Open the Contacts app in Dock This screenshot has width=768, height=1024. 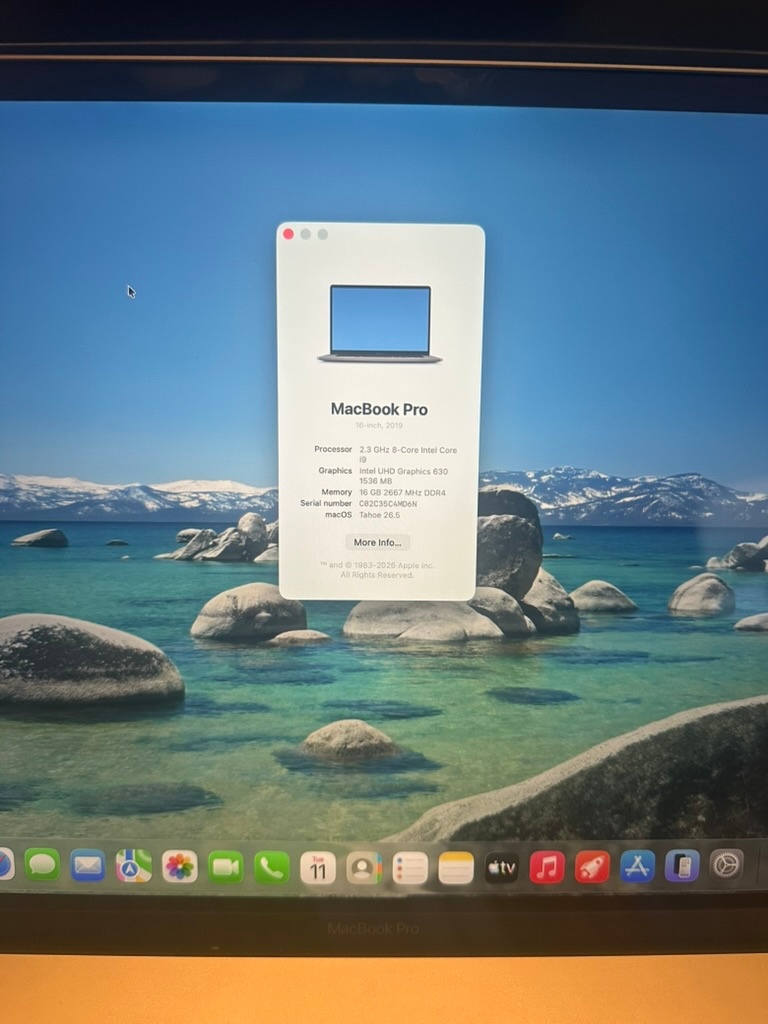click(x=364, y=868)
